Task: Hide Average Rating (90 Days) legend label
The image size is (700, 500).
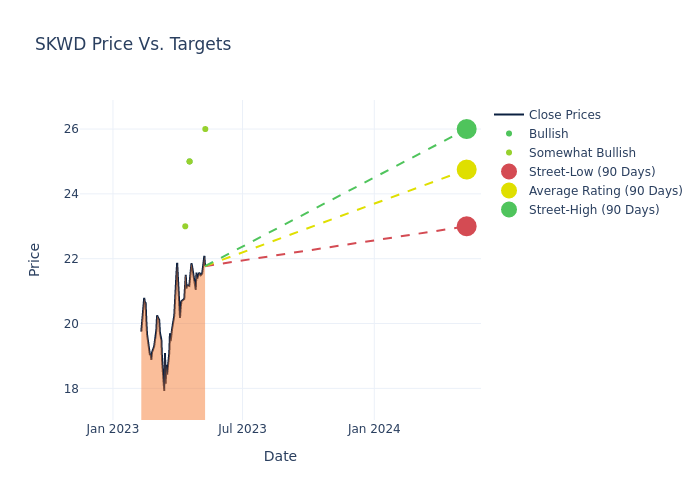Action: click(605, 191)
